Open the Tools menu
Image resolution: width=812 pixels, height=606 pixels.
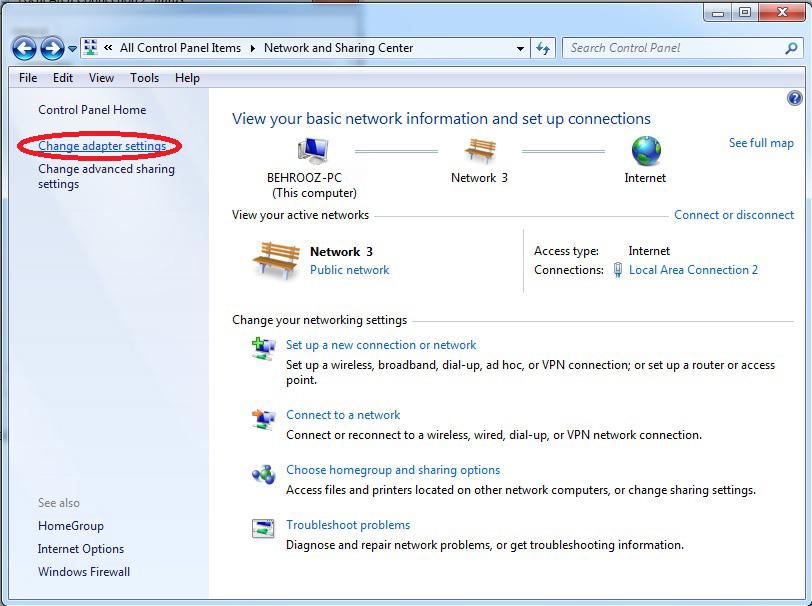pos(144,78)
